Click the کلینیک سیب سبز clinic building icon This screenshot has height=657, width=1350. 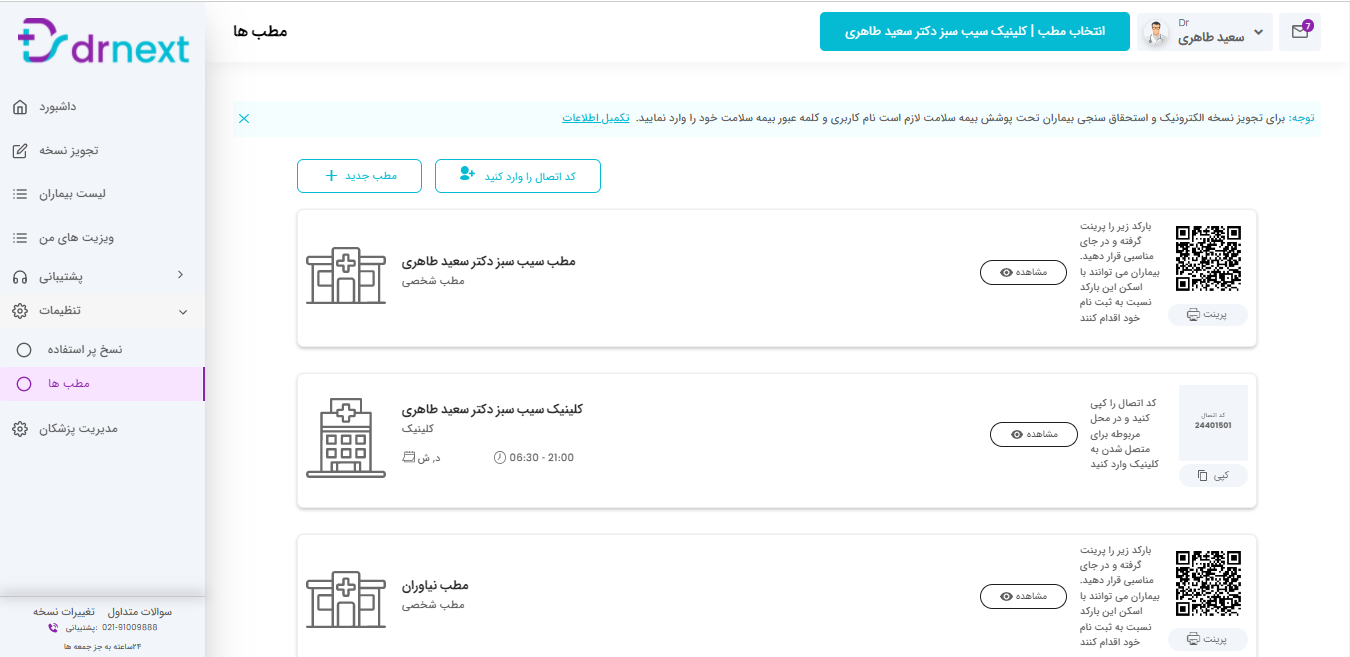(x=346, y=437)
